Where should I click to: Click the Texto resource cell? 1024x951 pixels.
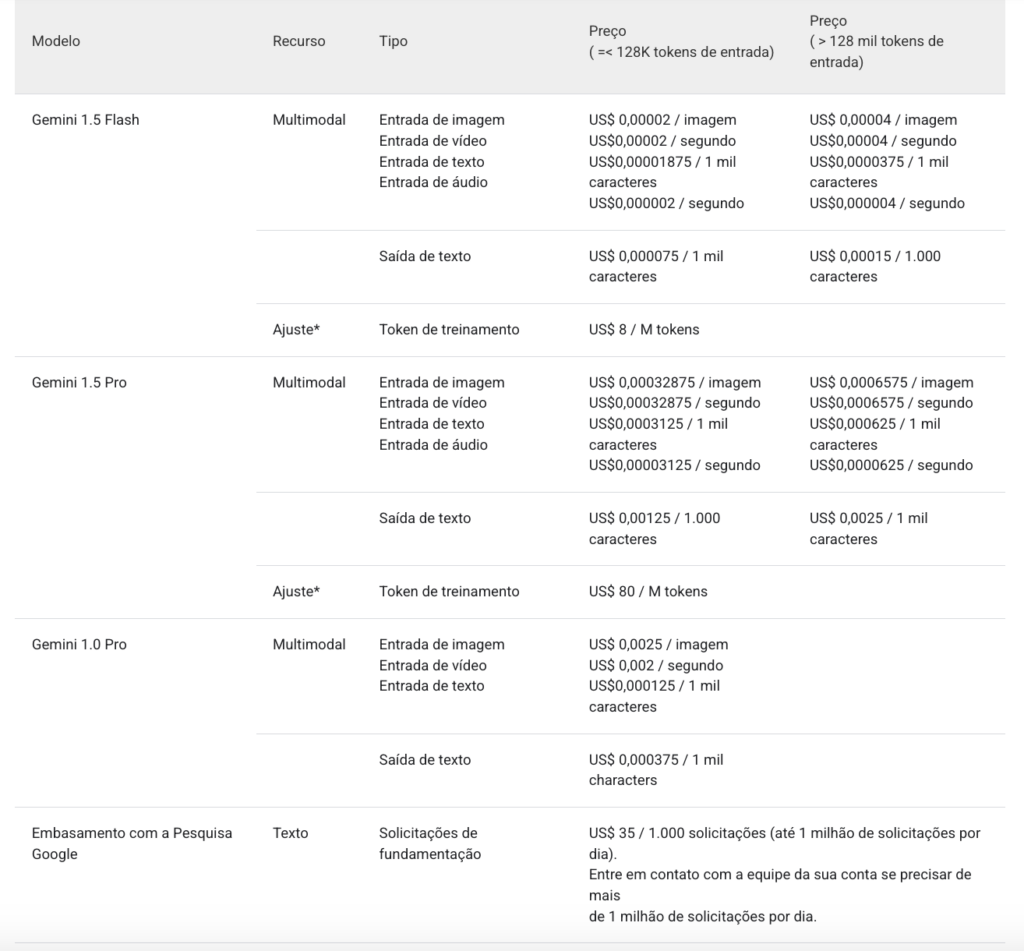[x=291, y=833]
